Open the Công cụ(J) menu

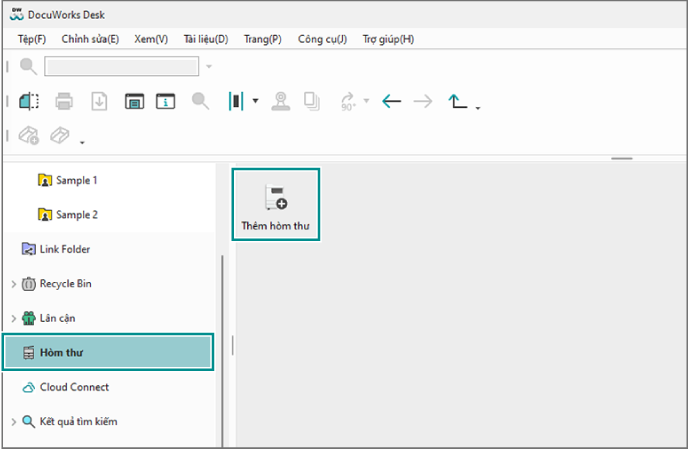(321, 39)
